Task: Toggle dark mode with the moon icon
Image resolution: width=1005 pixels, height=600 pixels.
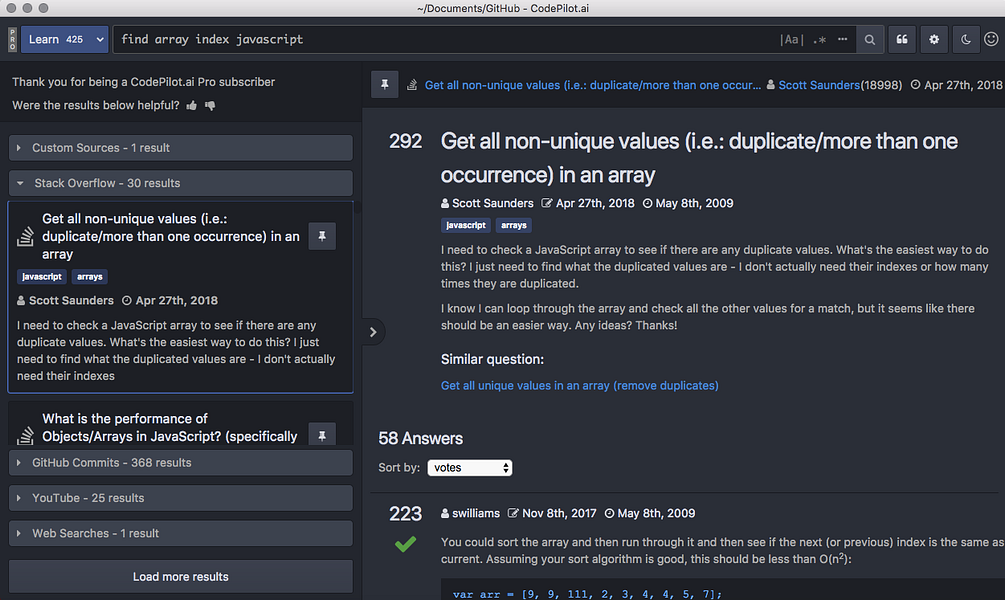Action: coord(963,39)
